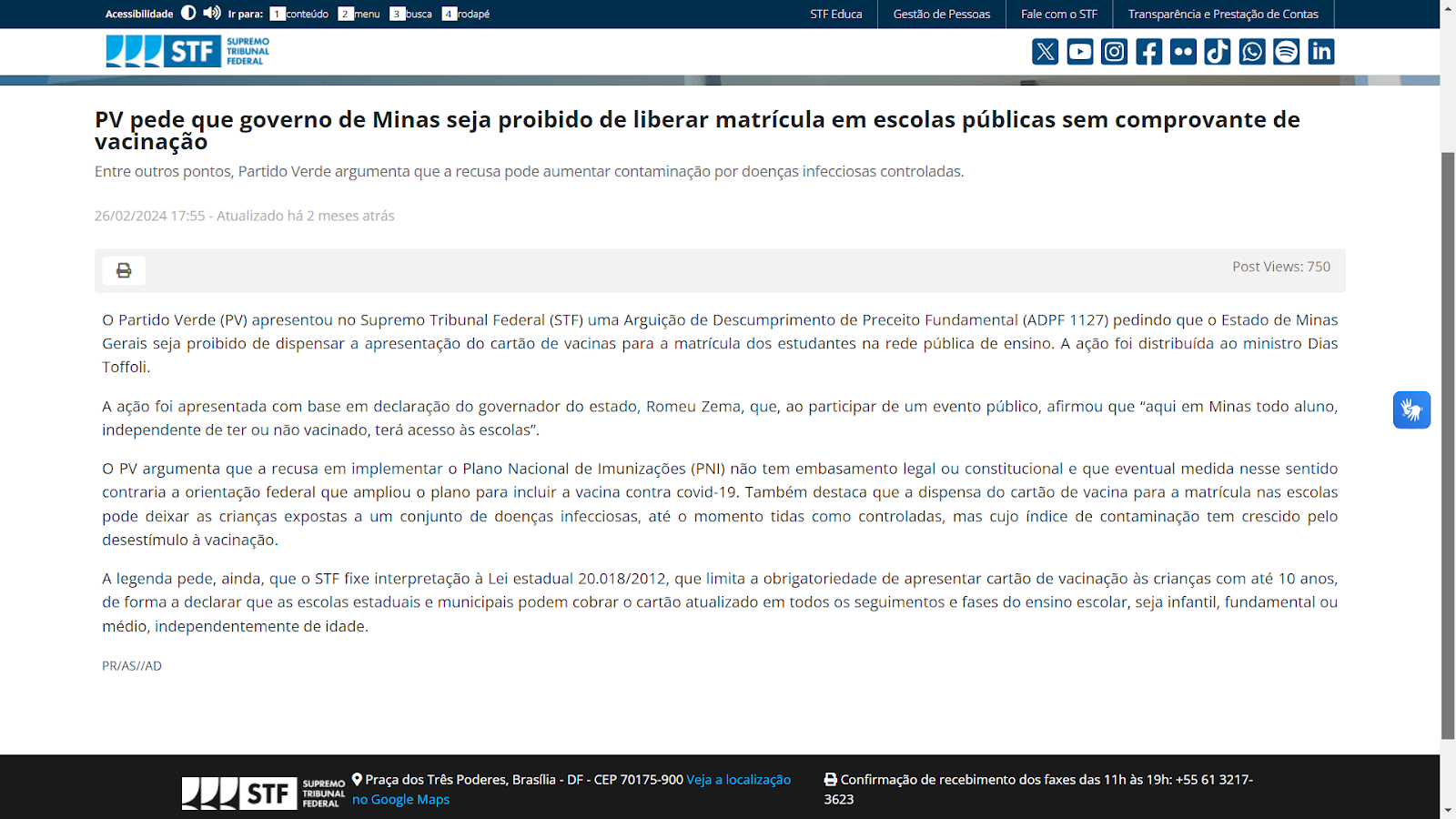Open STF Spotify icon
This screenshot has height=819, width=1456.
[1287, 52]
